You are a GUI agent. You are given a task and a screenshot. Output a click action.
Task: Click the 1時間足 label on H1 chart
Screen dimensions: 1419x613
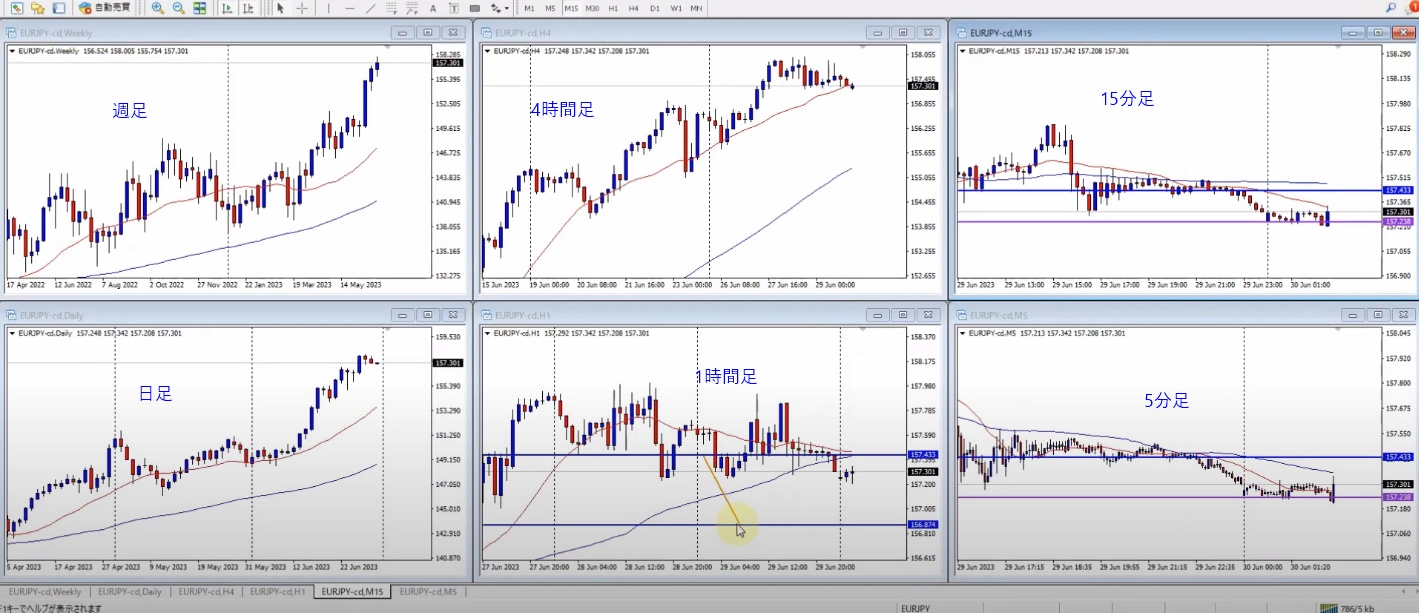727,376
